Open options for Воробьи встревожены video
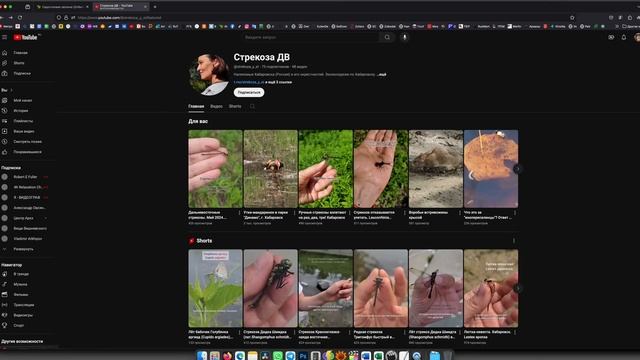Image resolution: width=640 pixels, height=360 pixels. (x=460, y=213)
